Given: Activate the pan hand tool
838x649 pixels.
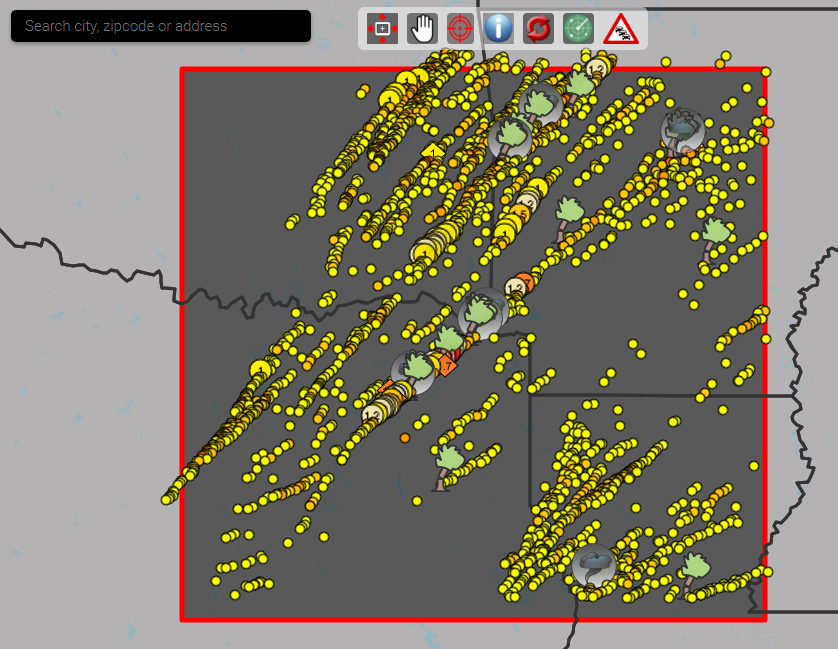Looking at the screenshot, I should point(422,28).
